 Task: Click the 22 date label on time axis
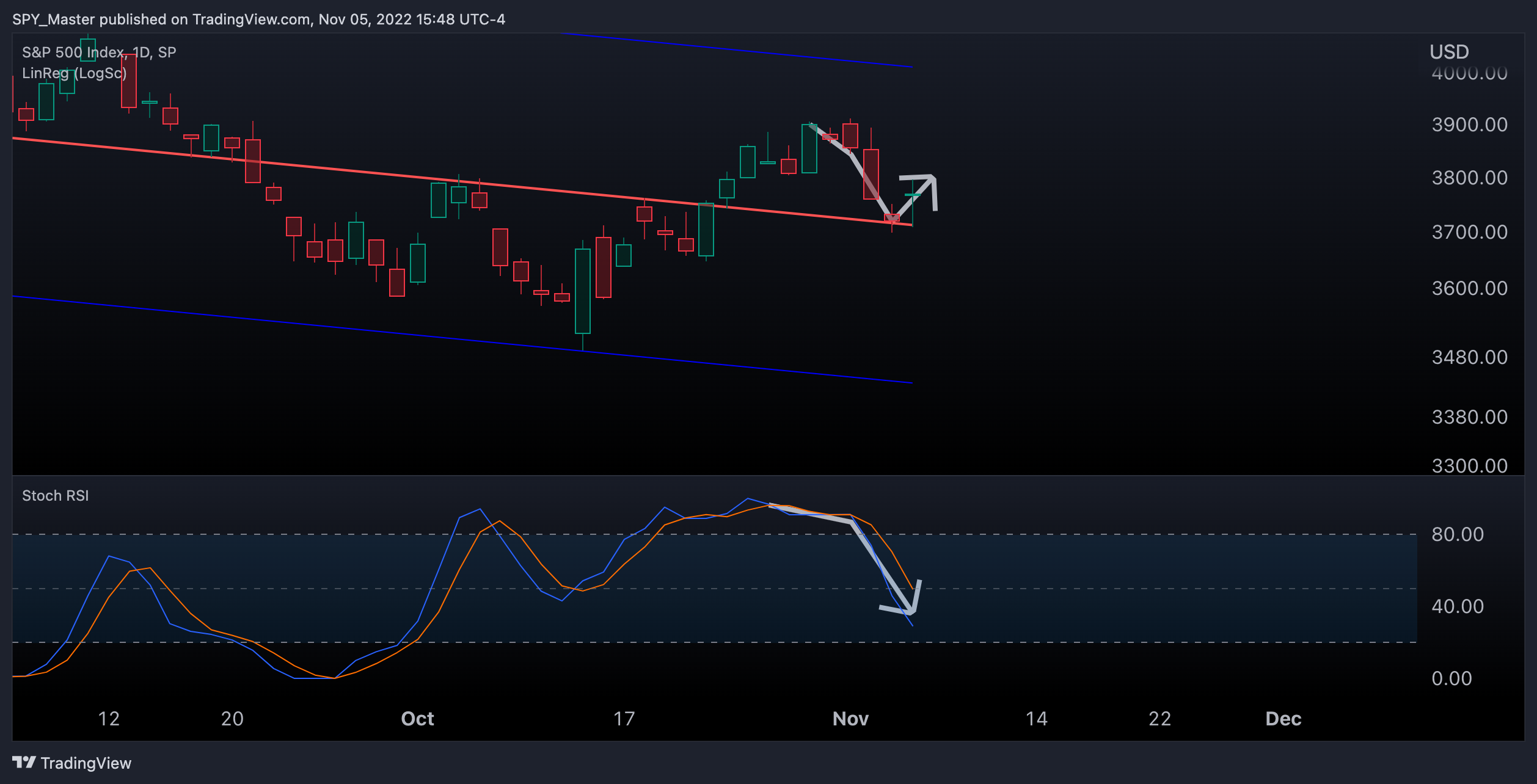click(1160, 719)
